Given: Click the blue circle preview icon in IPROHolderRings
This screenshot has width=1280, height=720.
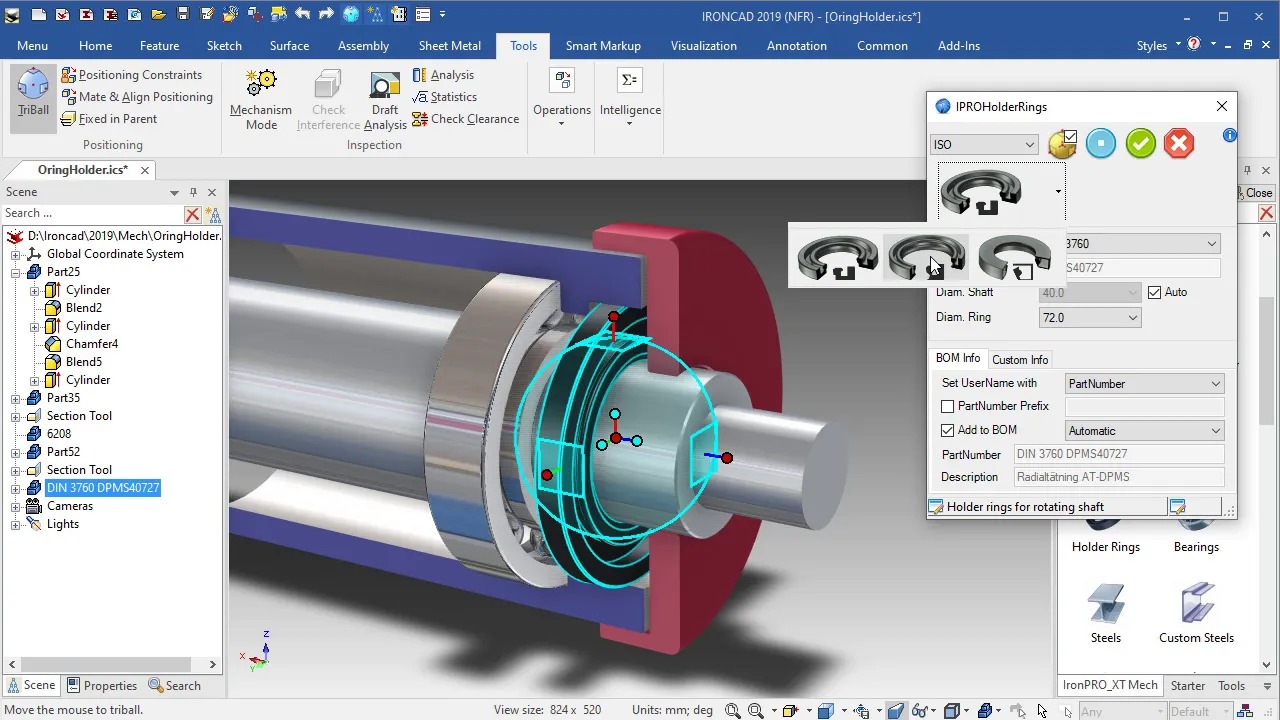Looking at the screenshot, I should pyautogui.click(x=1101, y=143).
